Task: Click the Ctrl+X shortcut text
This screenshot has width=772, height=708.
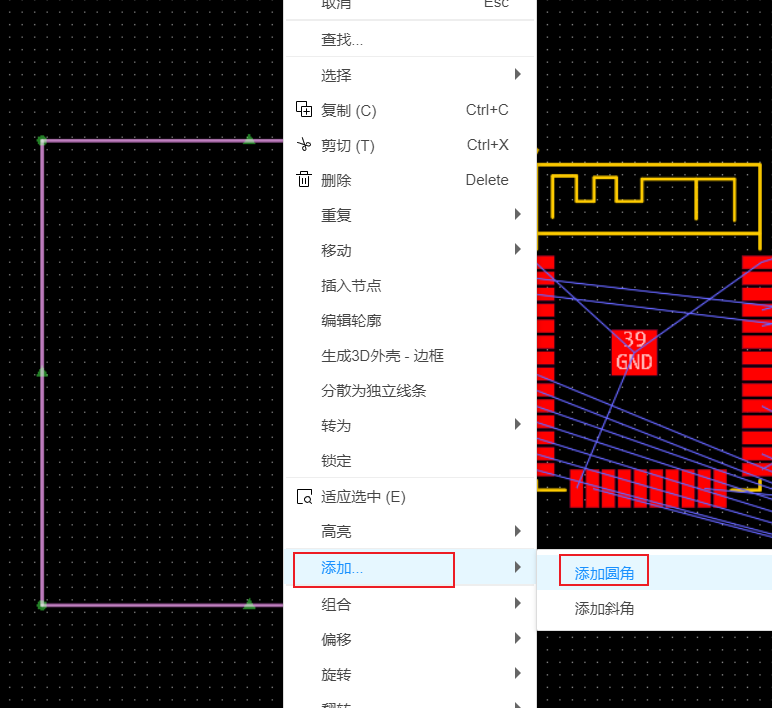Action: click(487, 145)
